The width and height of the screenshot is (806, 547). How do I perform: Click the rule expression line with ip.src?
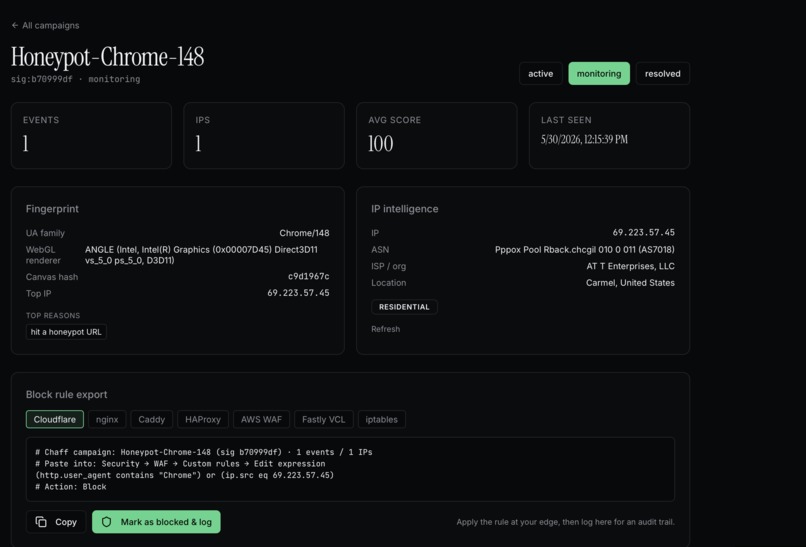point(185,475)
